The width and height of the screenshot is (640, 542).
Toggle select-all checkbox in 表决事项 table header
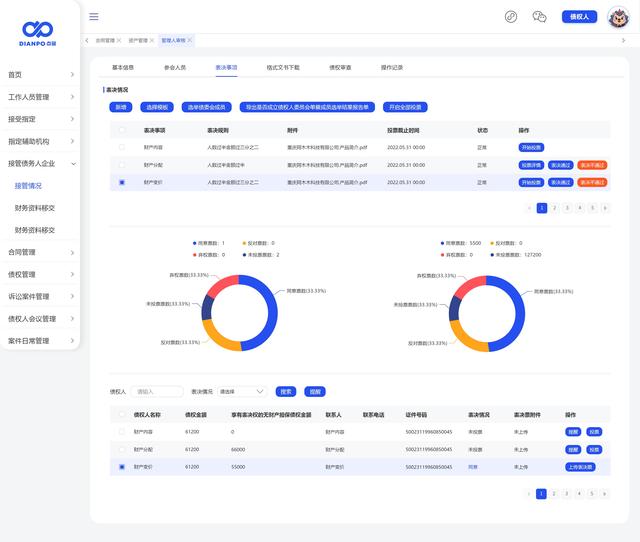pyautogui.click(x=122, y=130)
